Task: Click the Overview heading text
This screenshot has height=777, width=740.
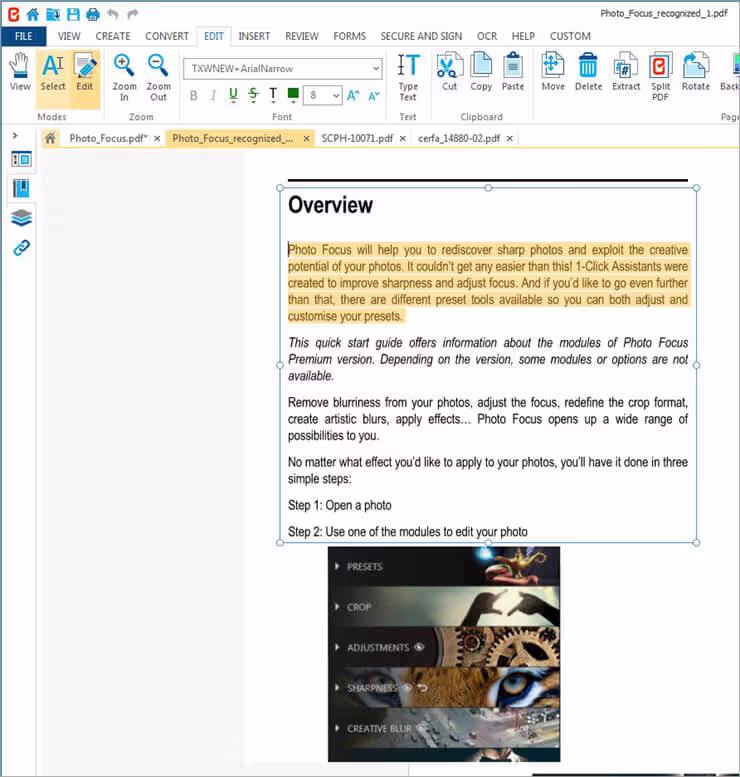Action: point(330,205)
